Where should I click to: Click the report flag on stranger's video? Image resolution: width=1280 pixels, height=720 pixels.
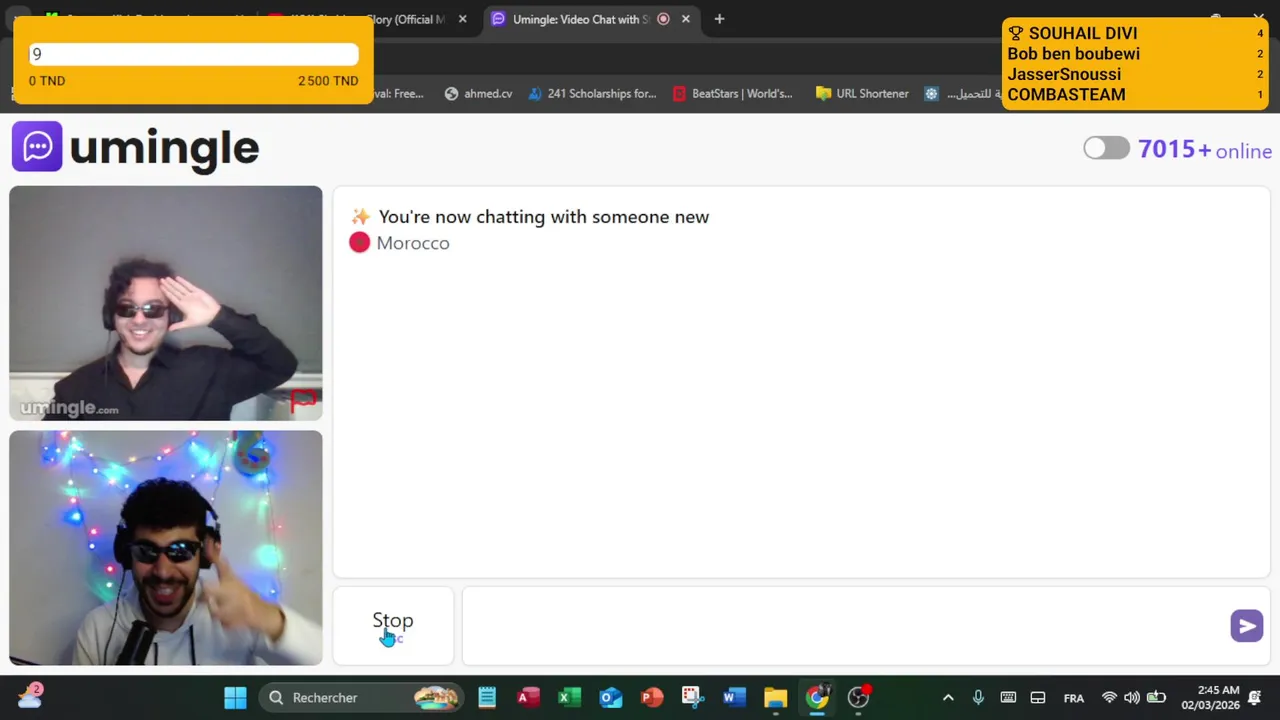(x=303, y=401)
